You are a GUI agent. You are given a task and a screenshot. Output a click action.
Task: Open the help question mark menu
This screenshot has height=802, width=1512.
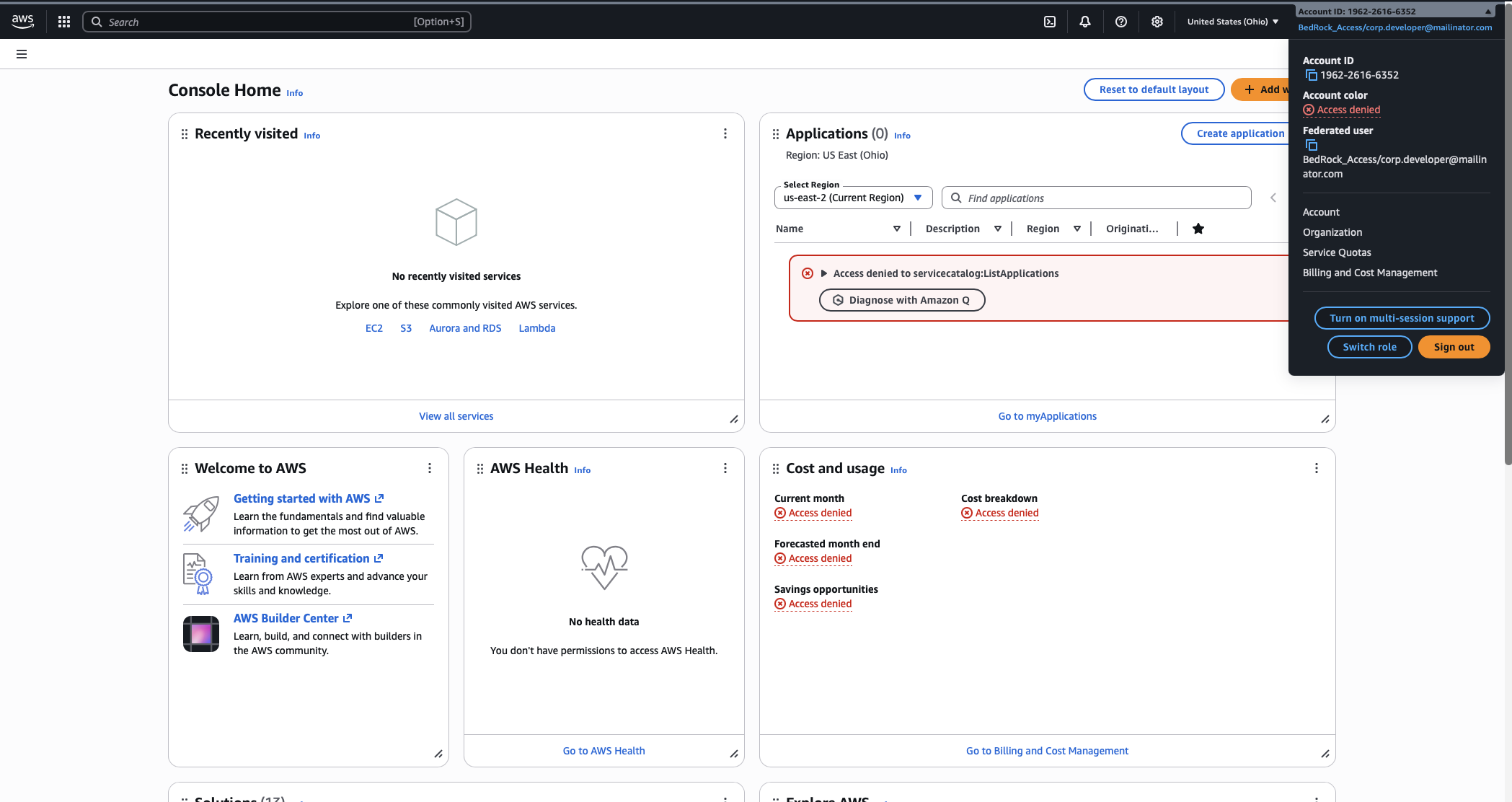point(1121,22)
